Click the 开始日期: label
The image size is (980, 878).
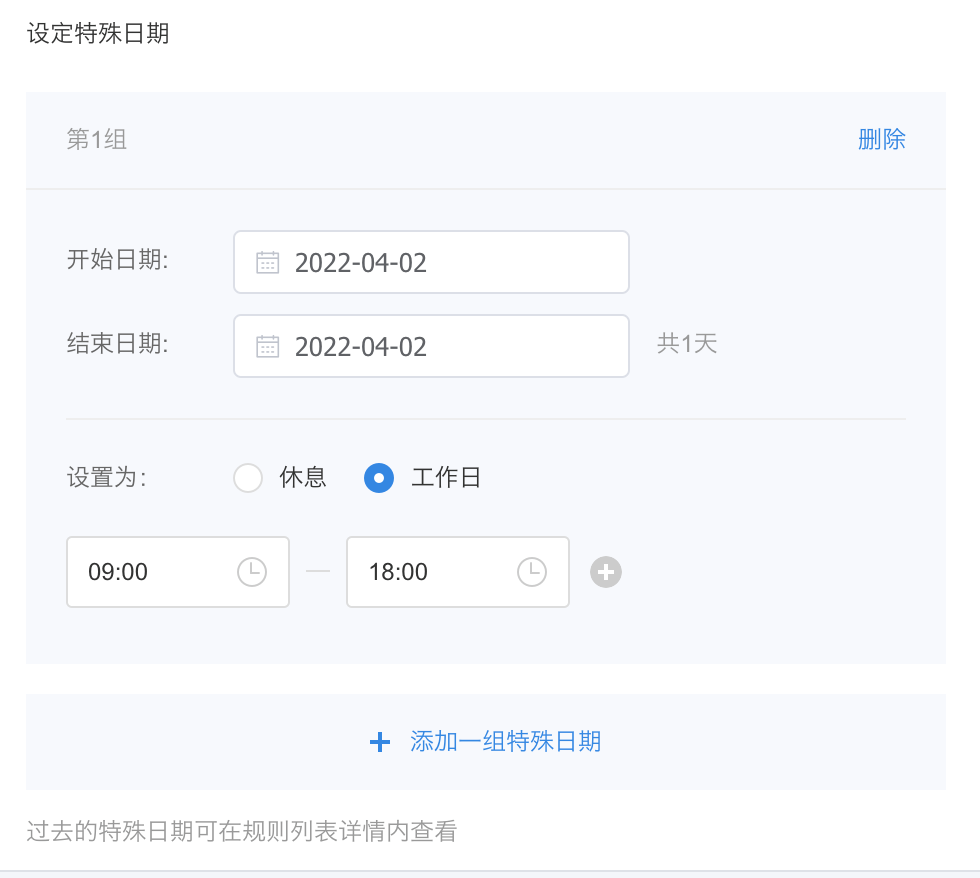coord(118,259)
